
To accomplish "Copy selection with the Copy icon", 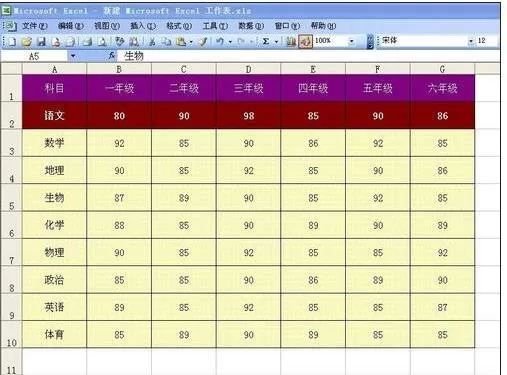I will [x=166, y=41].
